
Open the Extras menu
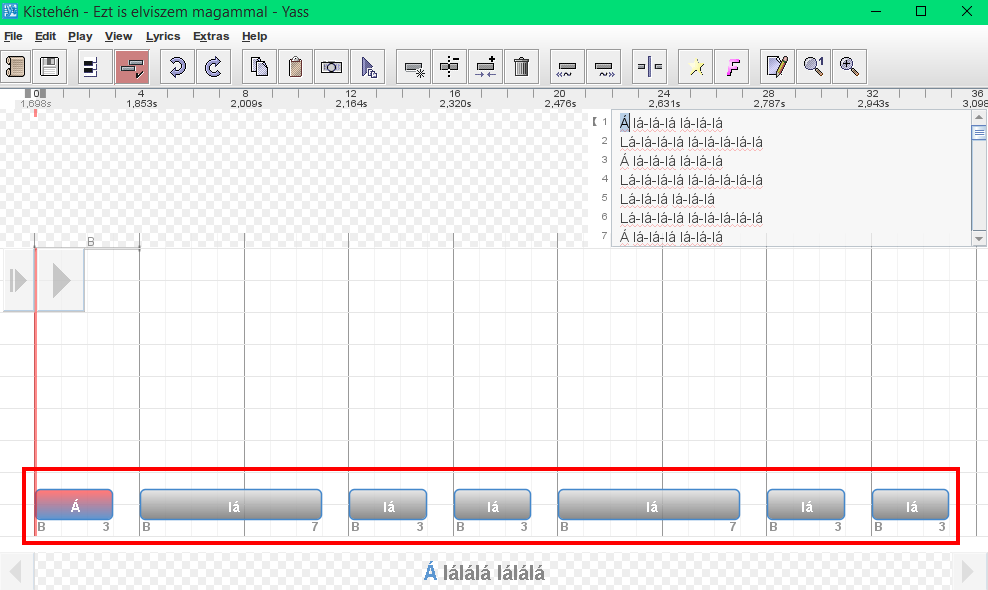tap(211, 36)
